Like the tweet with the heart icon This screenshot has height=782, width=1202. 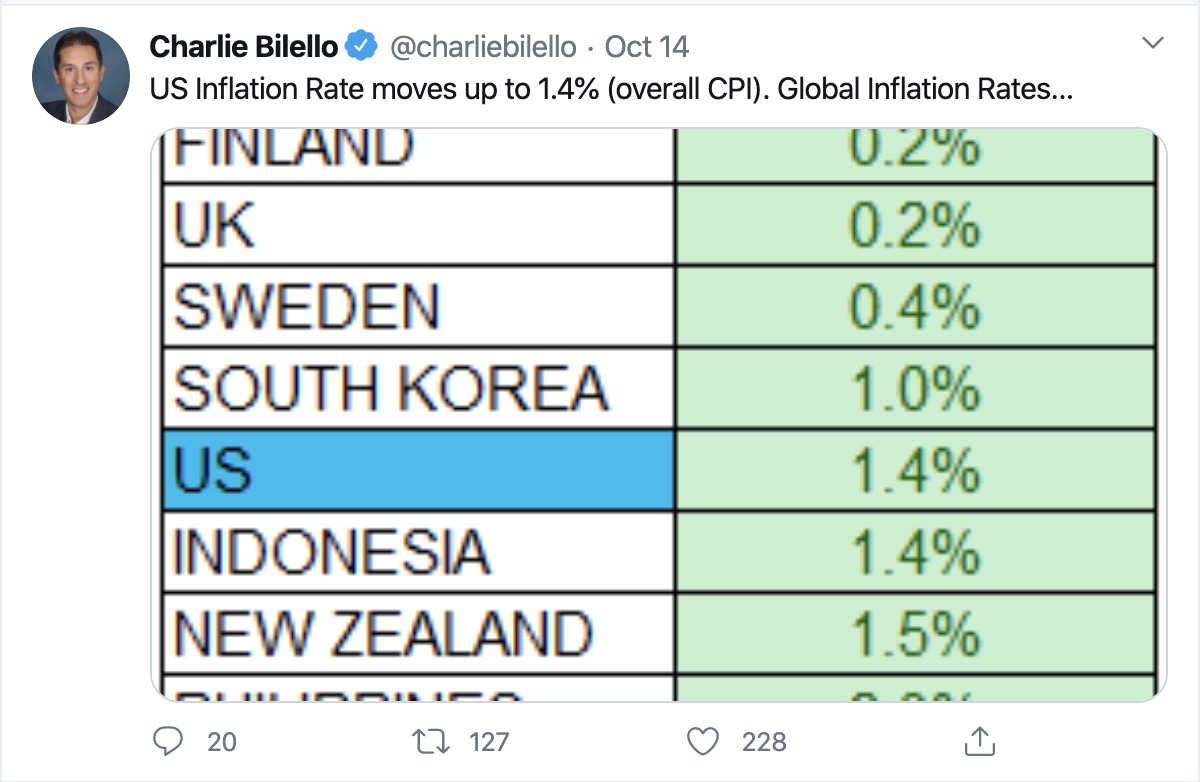(706, 742)
